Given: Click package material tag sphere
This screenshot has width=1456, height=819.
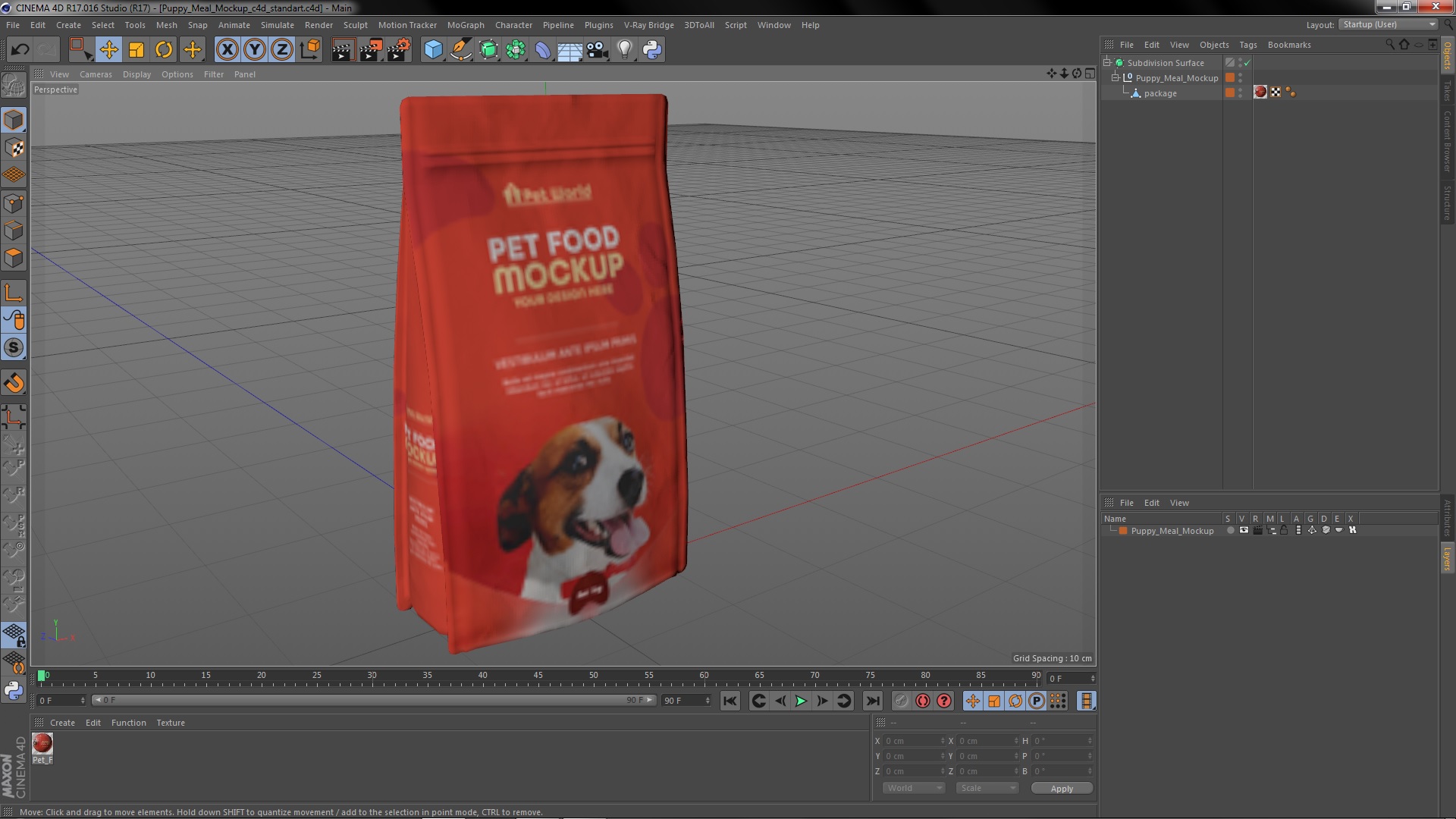Looking at the screenshot, I should tap(1260, 92).
